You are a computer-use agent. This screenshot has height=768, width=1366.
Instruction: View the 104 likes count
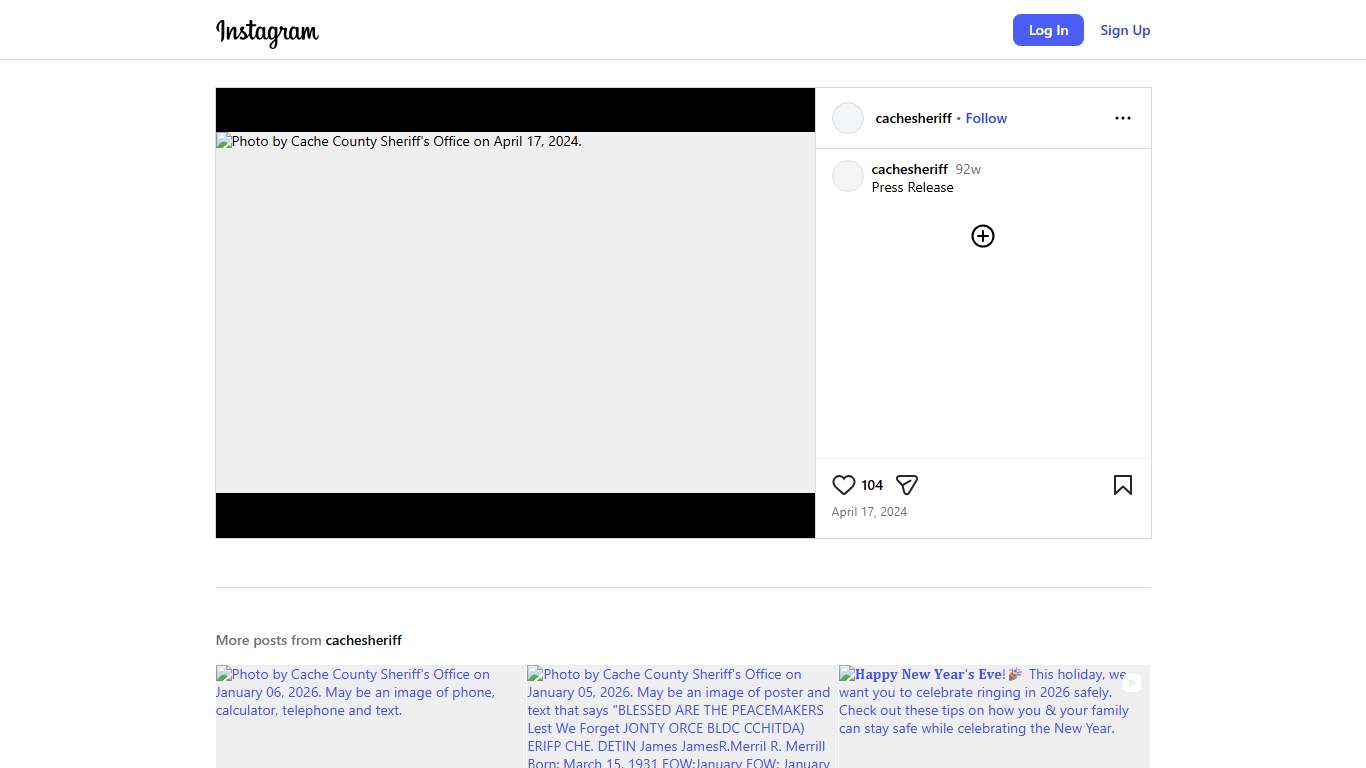coord(872,485)
